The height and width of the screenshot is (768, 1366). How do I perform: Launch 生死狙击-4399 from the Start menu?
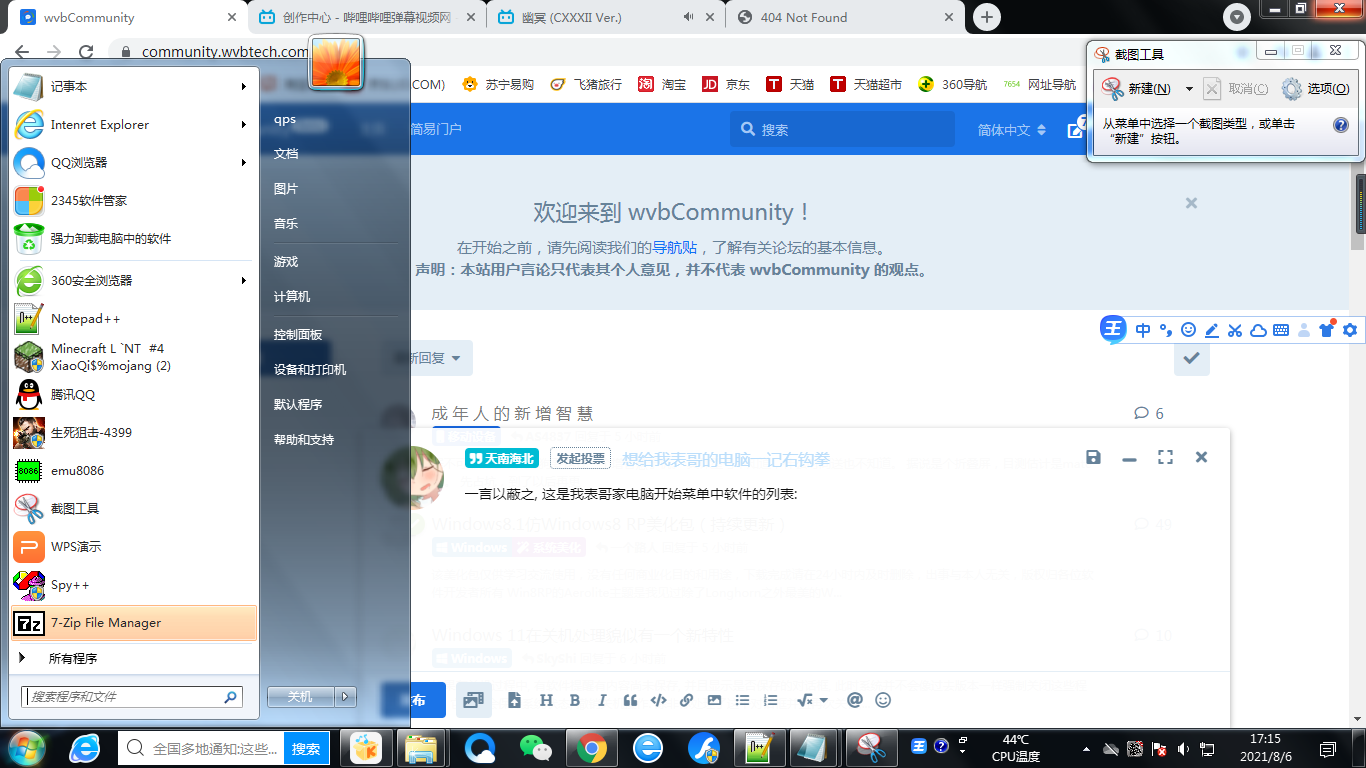[133, 433]
